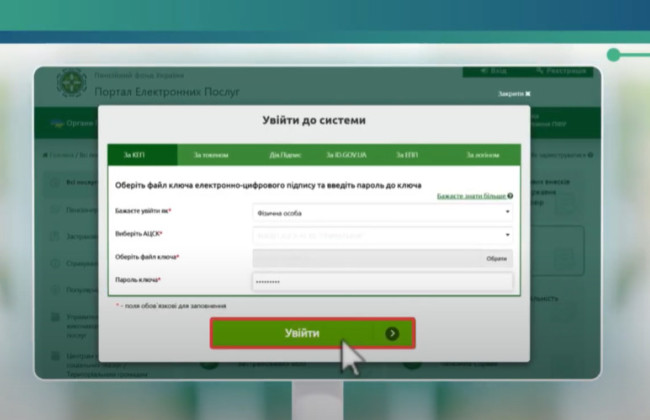Viewport: 650px width, 420px height.
Task: Switch to the За токеном tab
Action: tap(211, 155)
